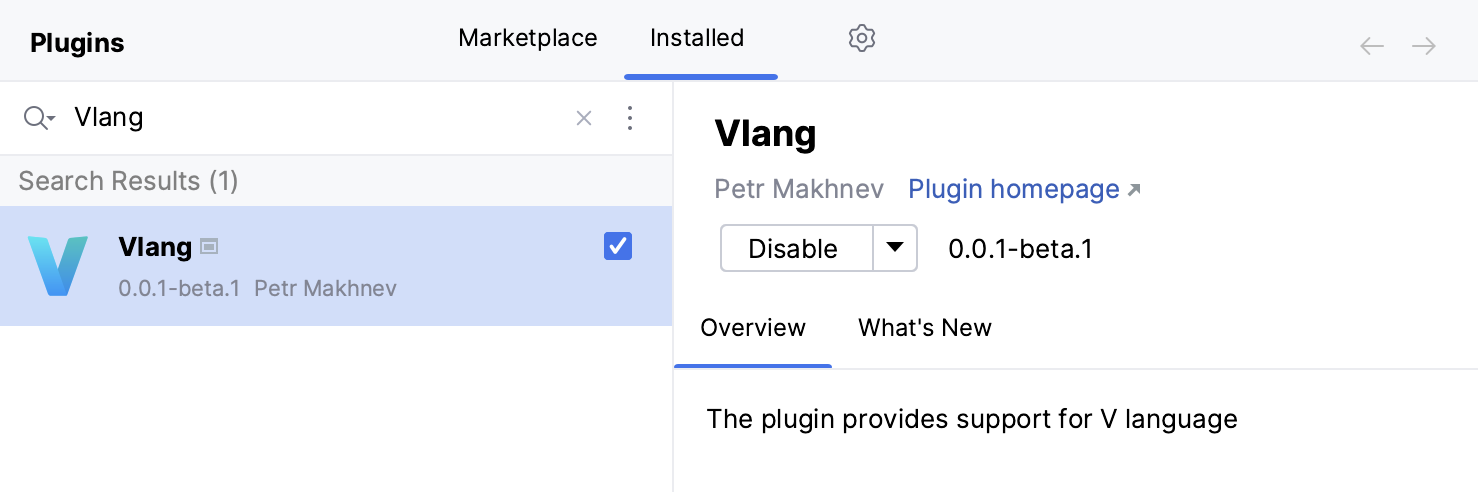Open the plugins settings gear menu

click(x=861, y=39)
